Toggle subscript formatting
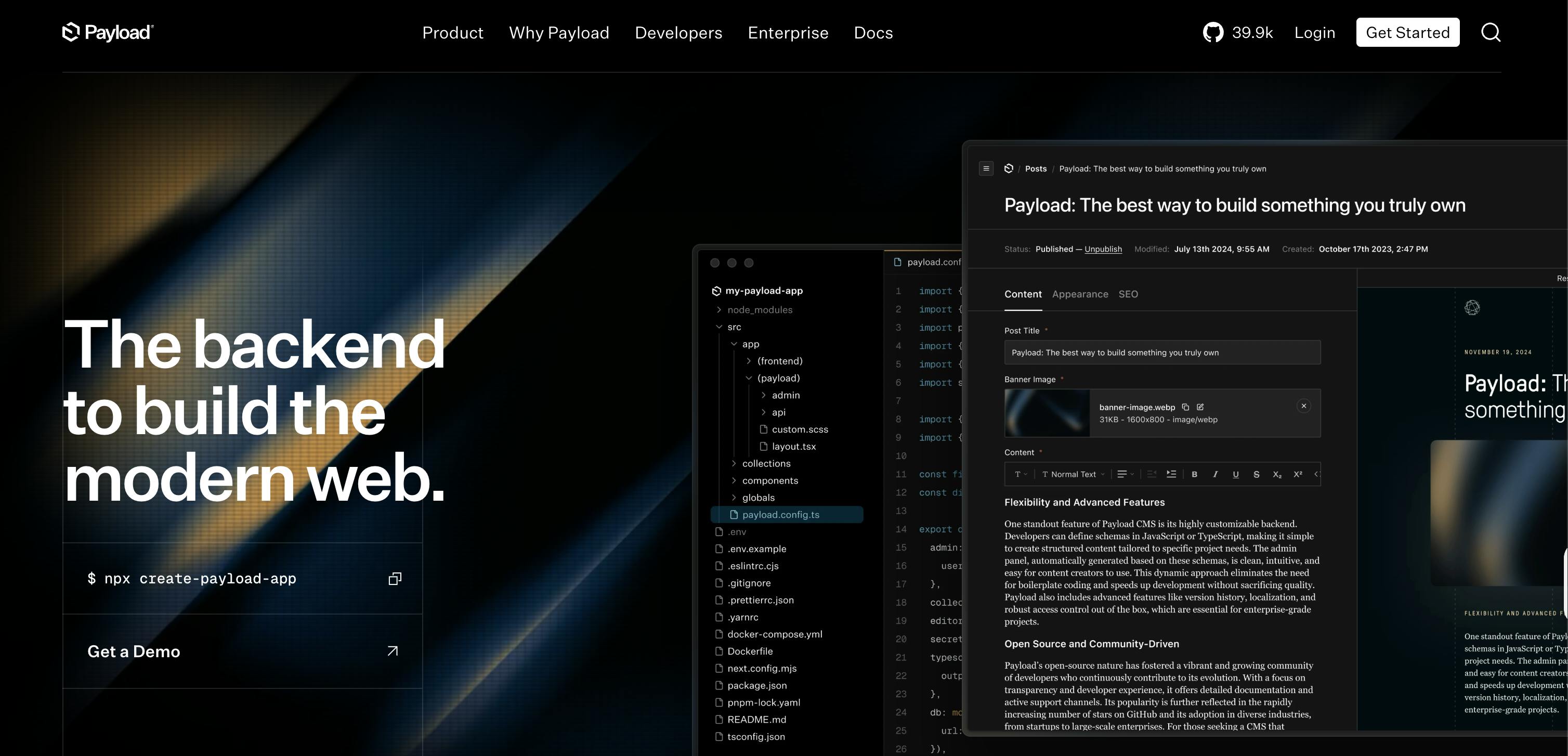The height and width of the screenshot is (756, 1568). (1277, 474)
